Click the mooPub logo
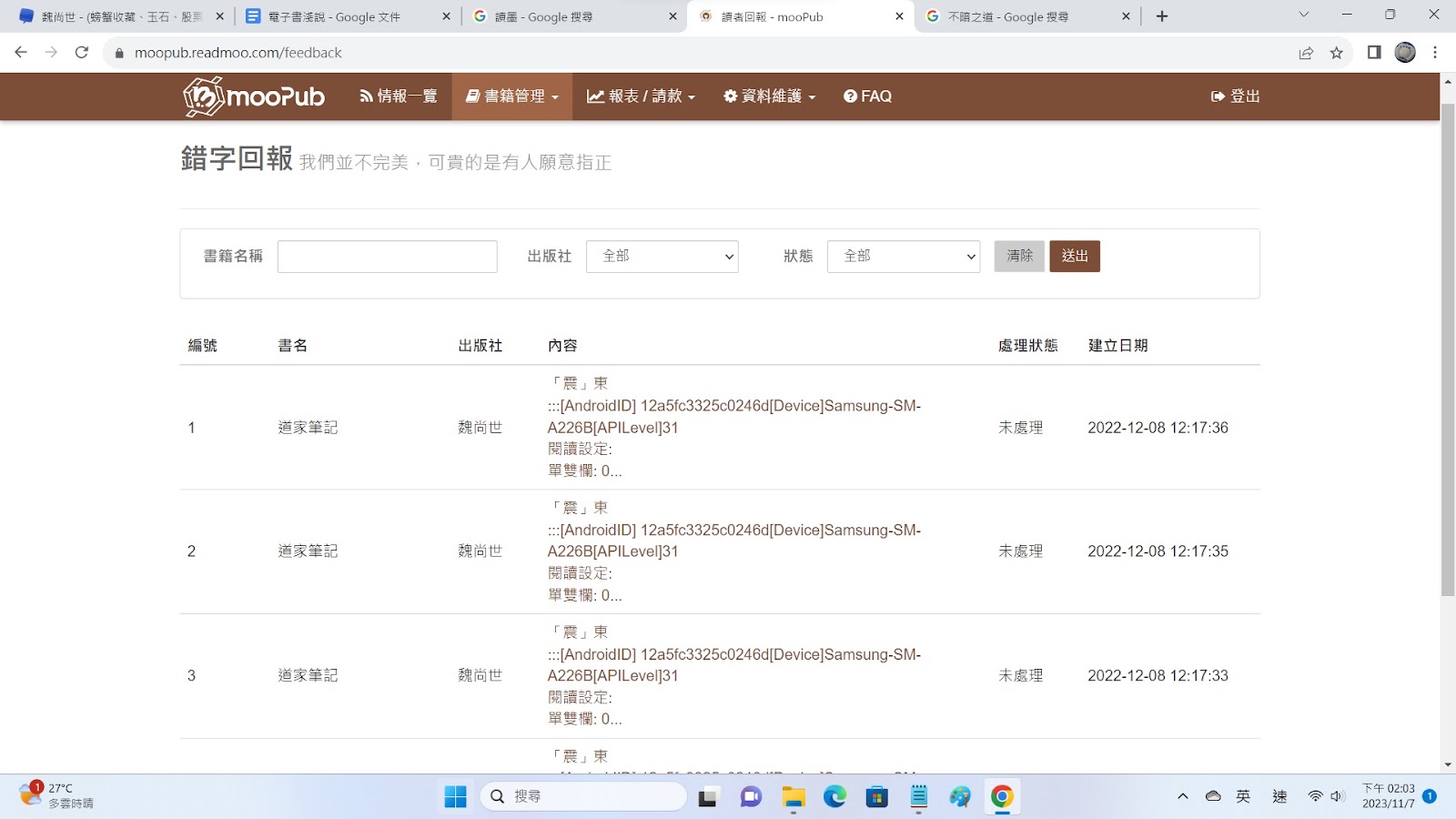This screenshot has width=1456, height=819. point(254,96)
